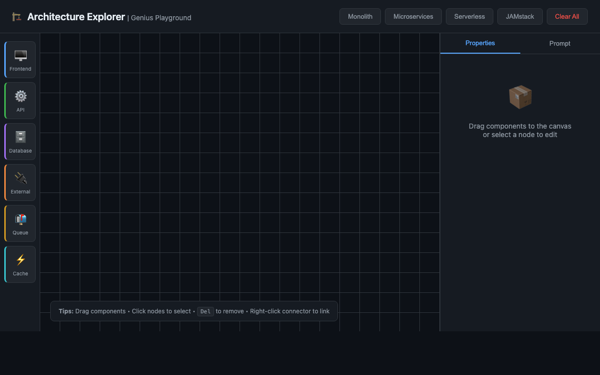The width and height of the screenshot is (600, 375).
Task: Pick the Database cabinet component icon
Action: tap(20, 137)
